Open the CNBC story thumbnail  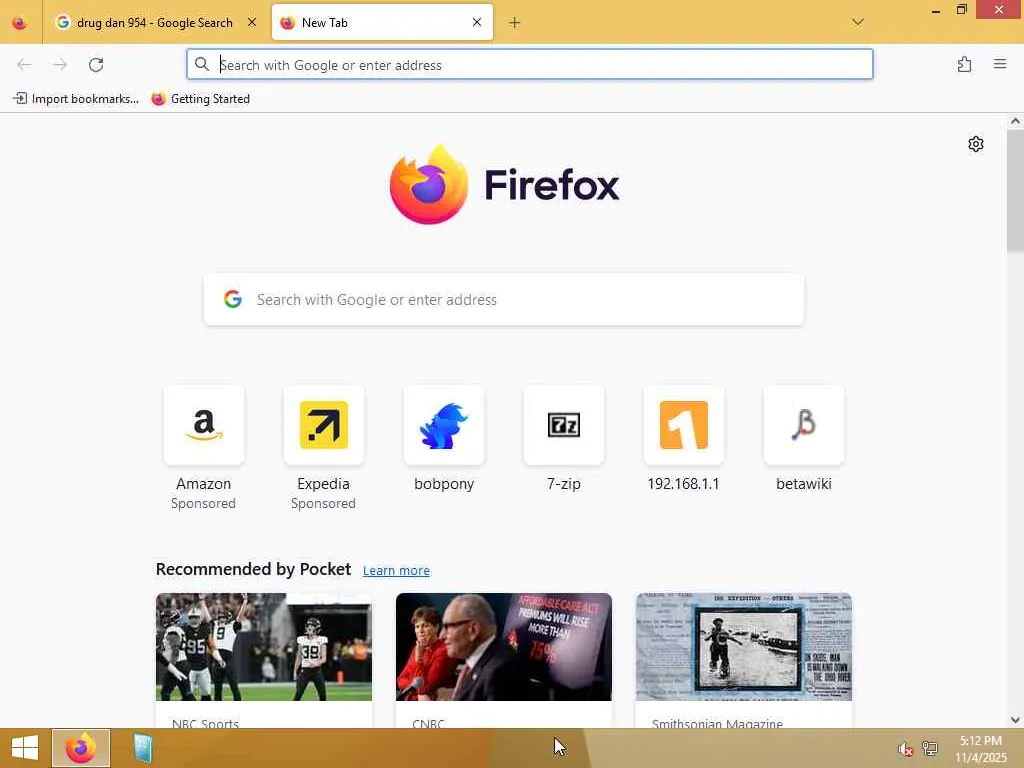[504, 647]
